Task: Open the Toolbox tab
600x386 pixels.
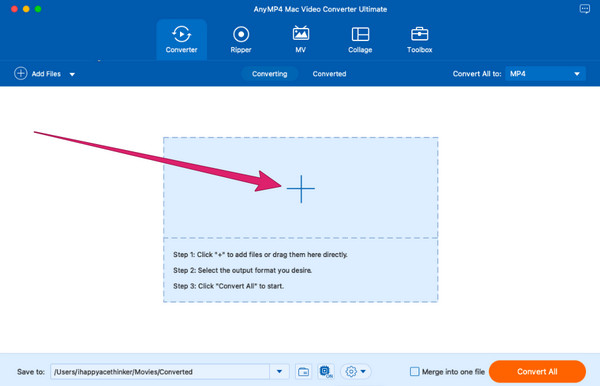Action: click(x=419, y=40)
